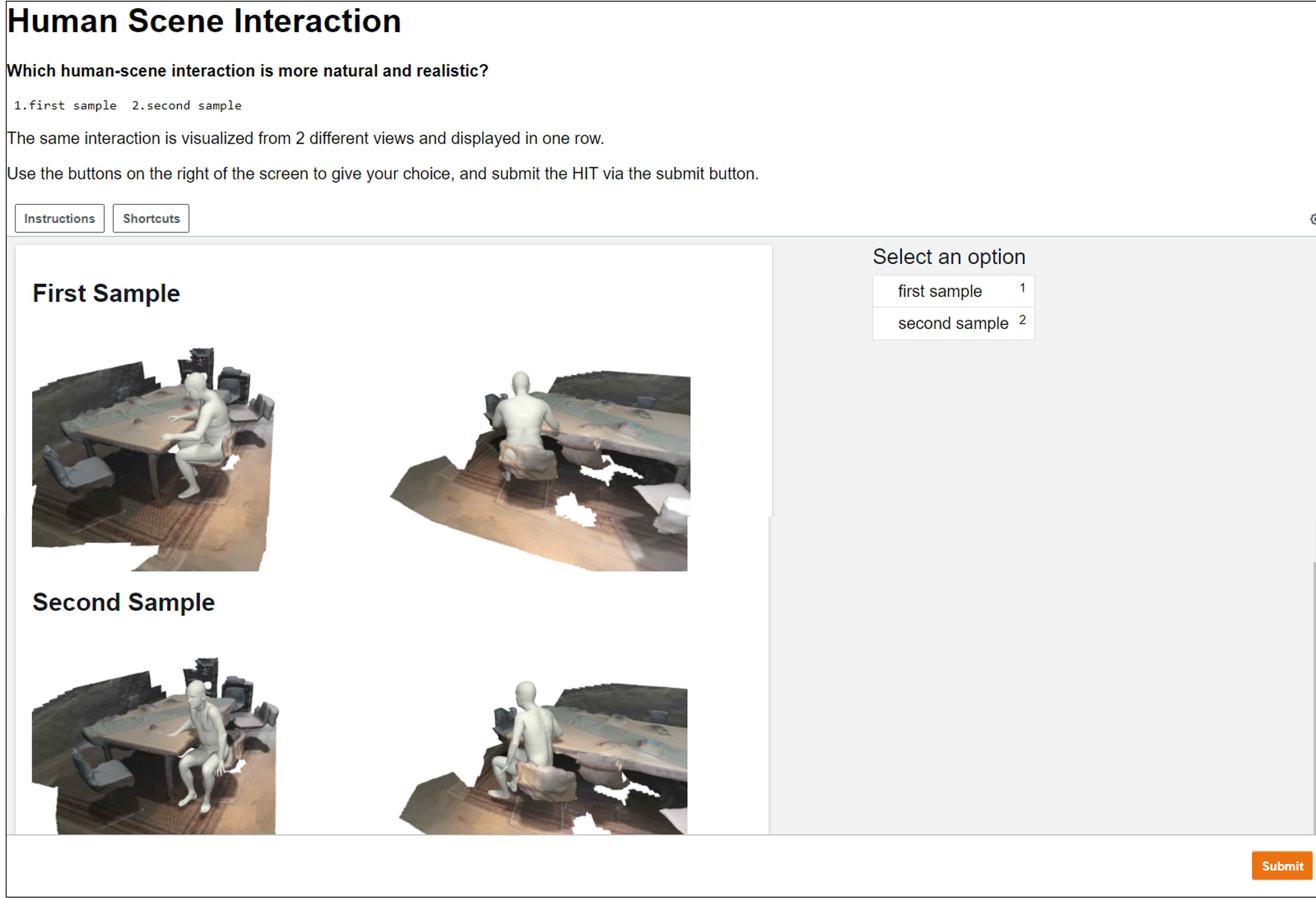Click the 'First Sample' heading
The image size is (1316, 898).
(x=106, y=293)
